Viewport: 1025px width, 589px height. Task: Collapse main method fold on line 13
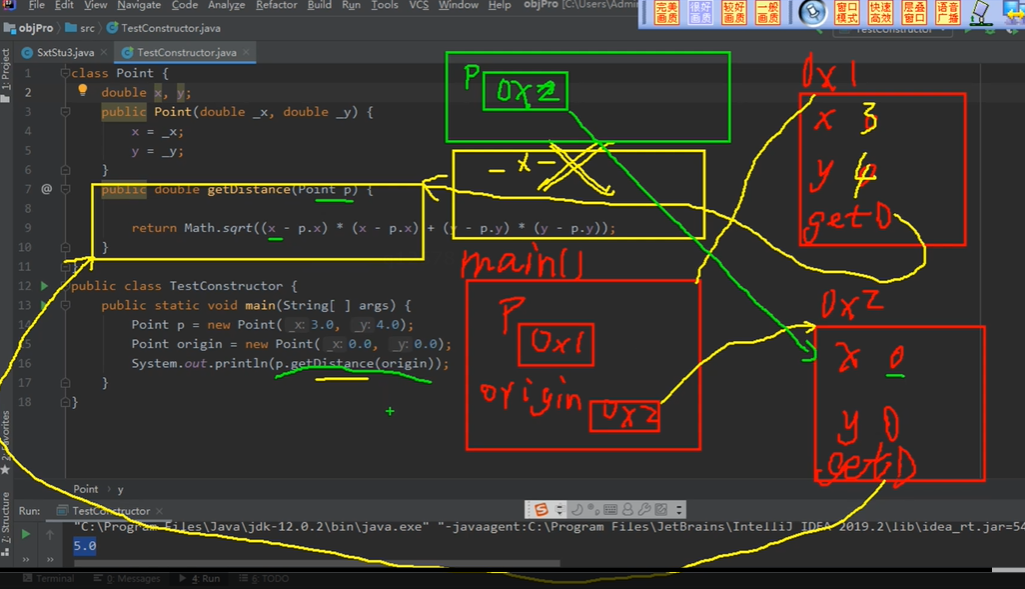pos(65,305)
